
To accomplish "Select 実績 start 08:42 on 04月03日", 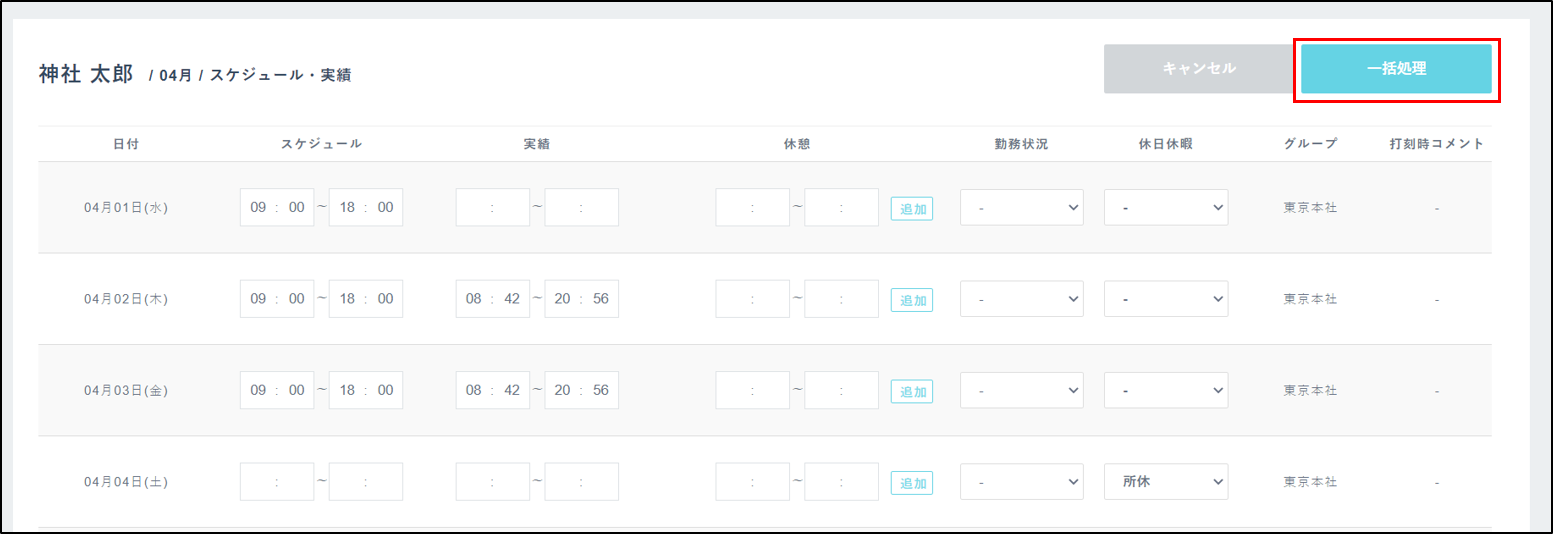I will point(493,390).
